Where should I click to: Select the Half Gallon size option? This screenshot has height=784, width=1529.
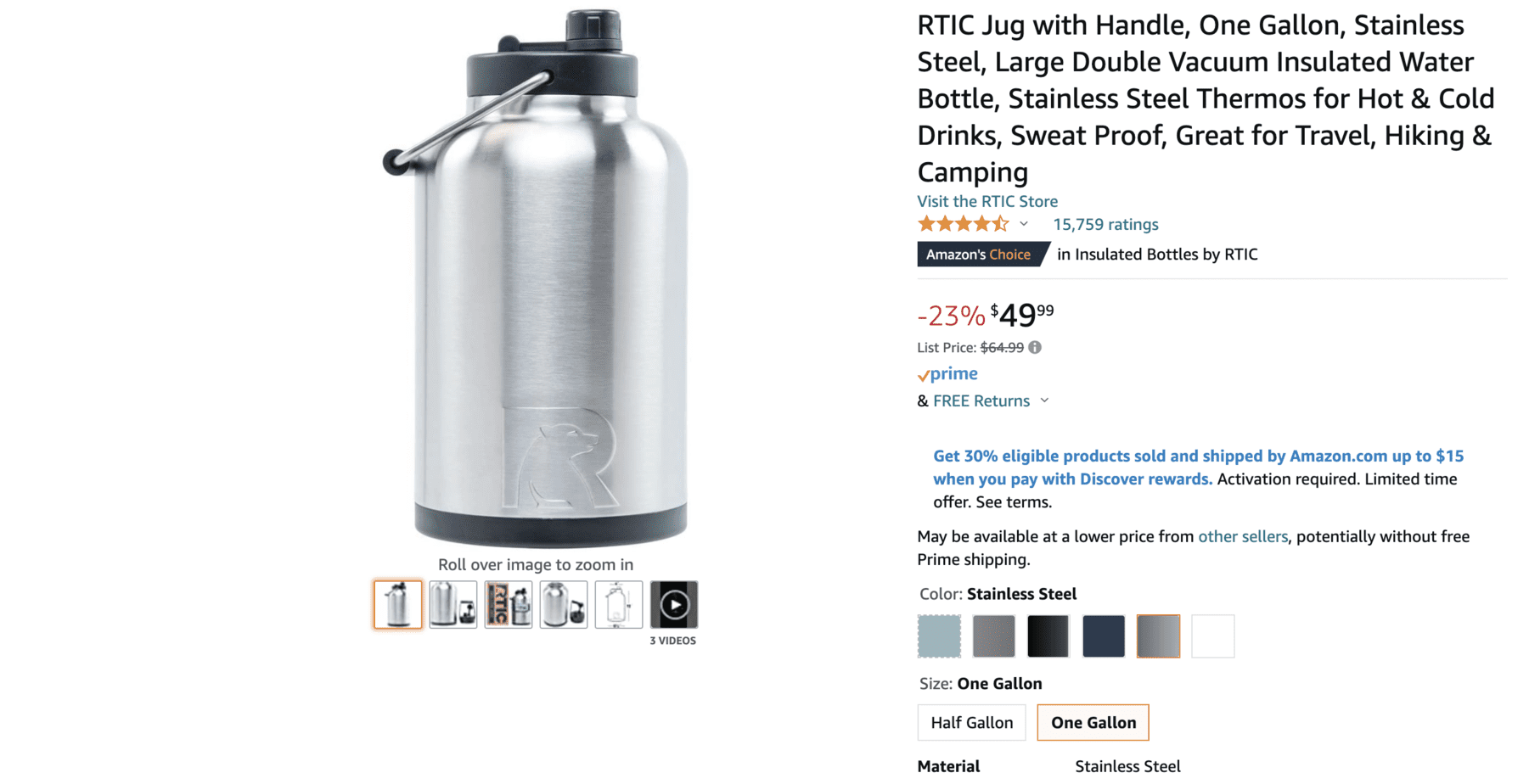971,722
